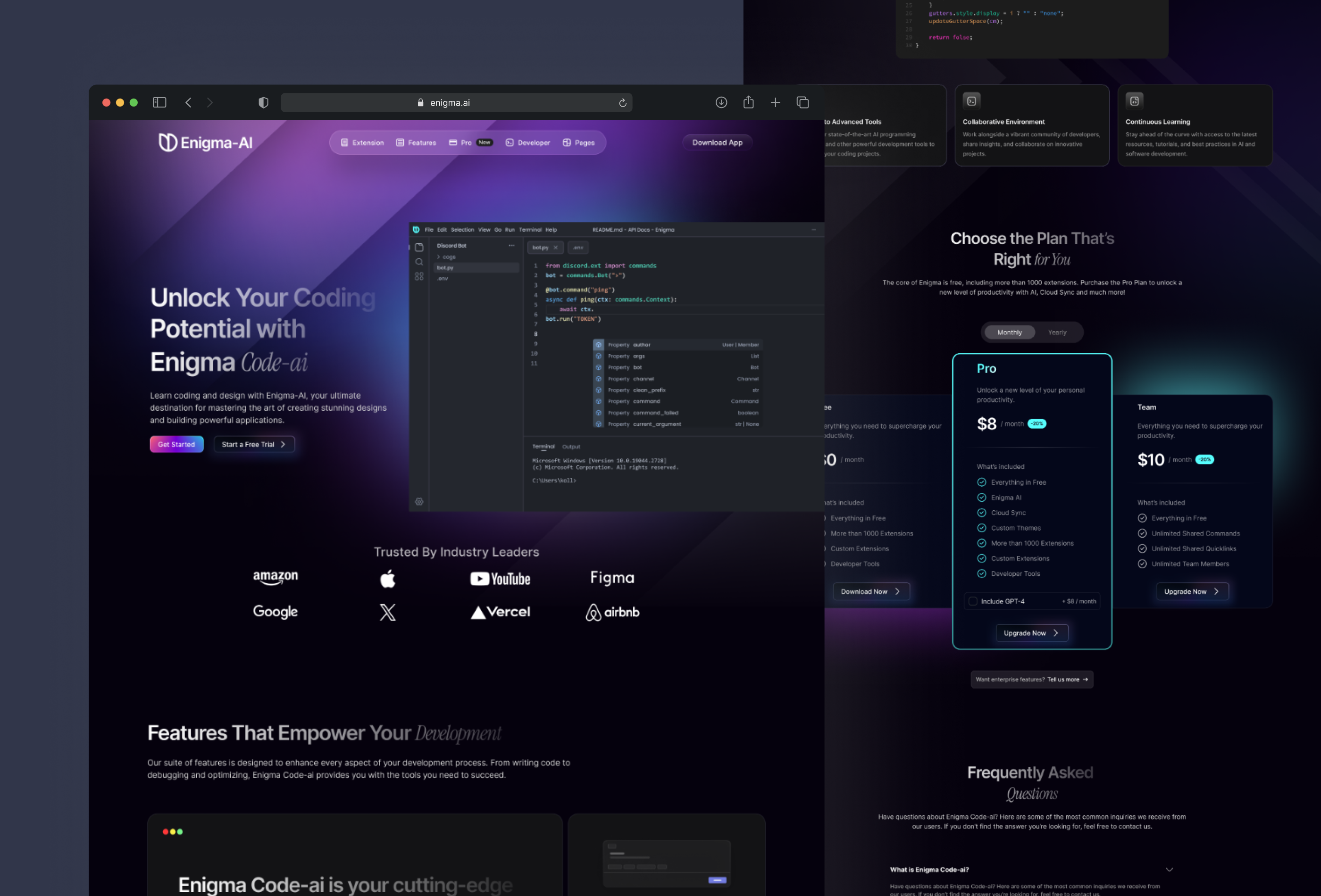Click the amazon logo
Viewport: 1321px width, 896px height.
(275, 577)
